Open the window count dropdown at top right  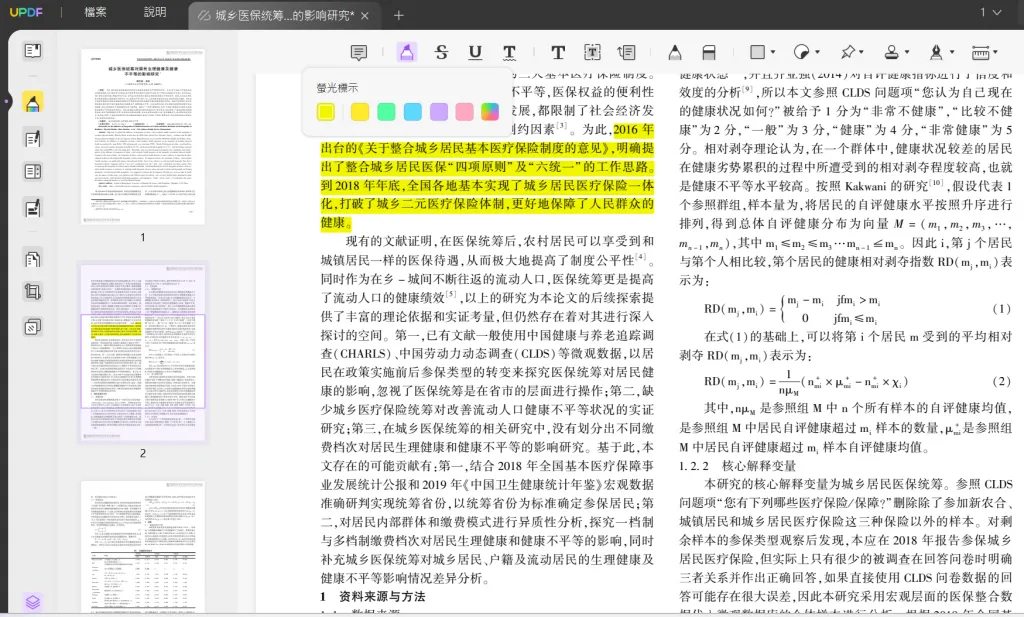coord(990,12)
